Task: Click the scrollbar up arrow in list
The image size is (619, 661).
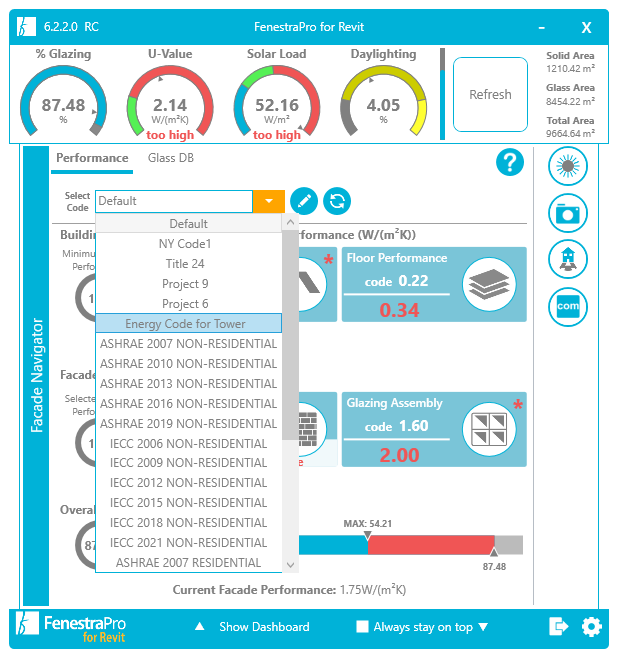Action: click(x=290, y=222)
